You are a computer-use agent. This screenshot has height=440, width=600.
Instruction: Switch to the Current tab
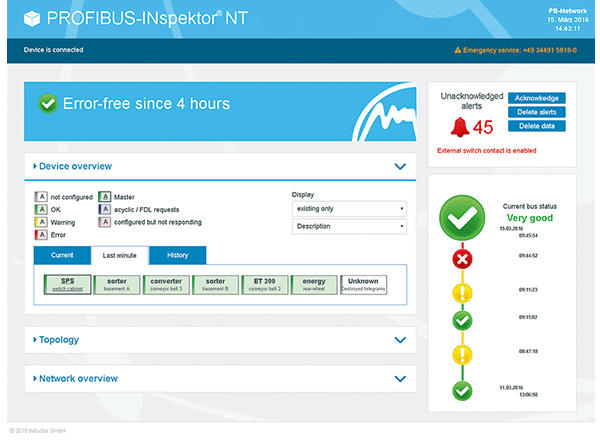pyautogui.click(x=61, y=255)
